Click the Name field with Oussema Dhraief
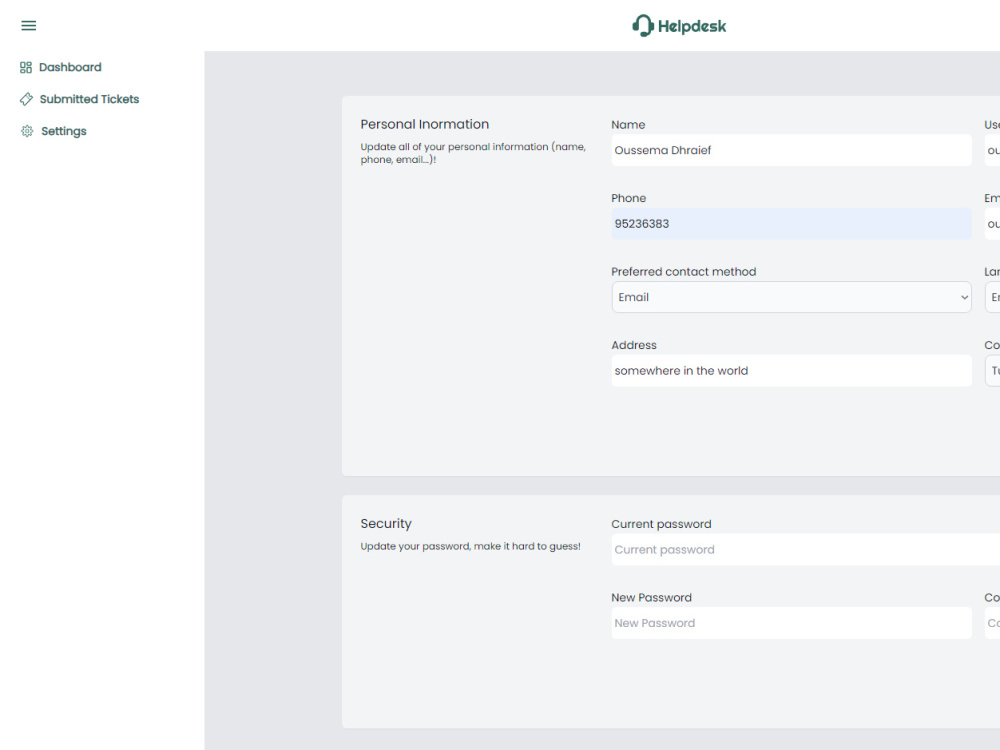This screenshot has width=1000, height=750. [x=791, y=150]
